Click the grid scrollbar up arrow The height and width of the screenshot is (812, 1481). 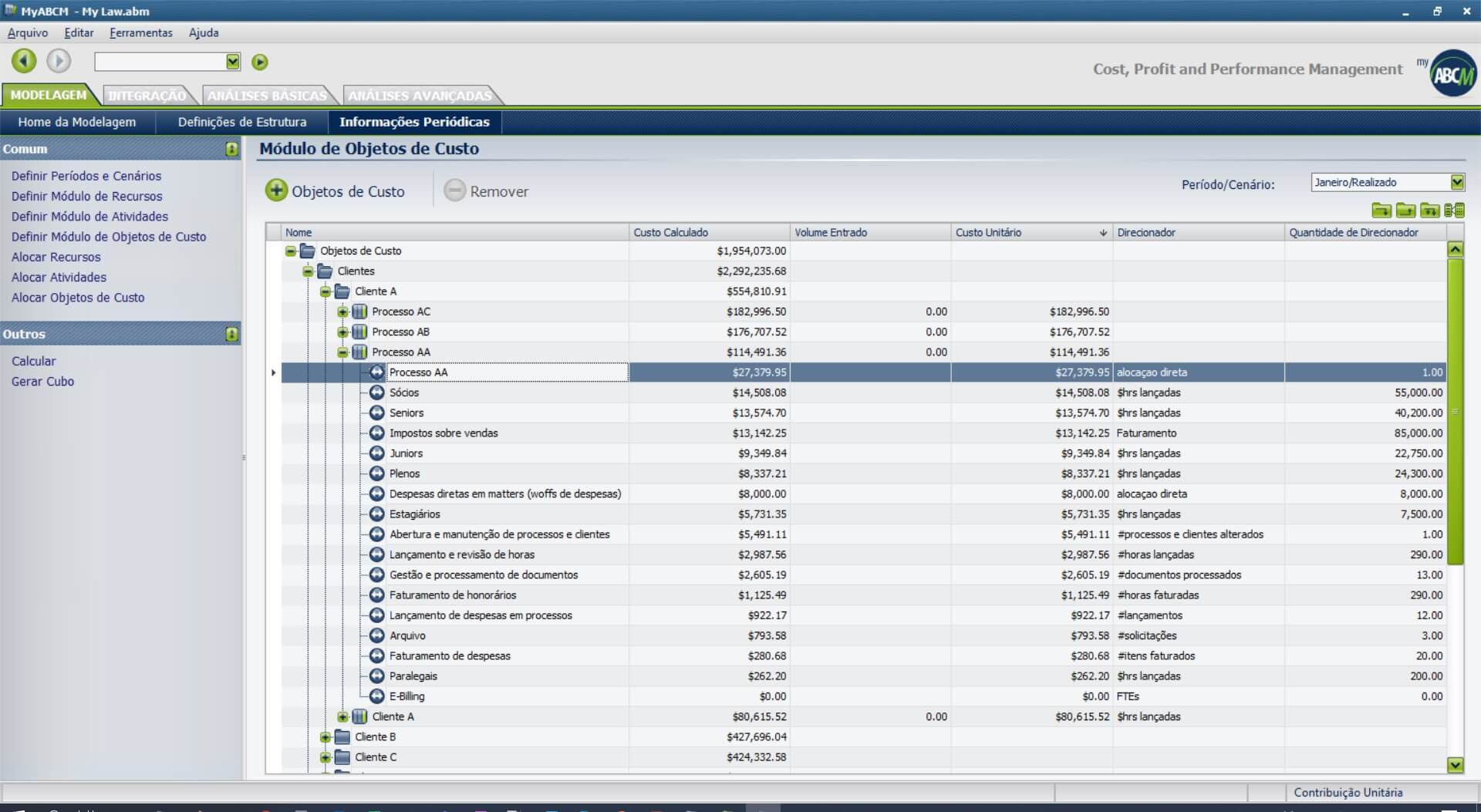pos(1455,249)
